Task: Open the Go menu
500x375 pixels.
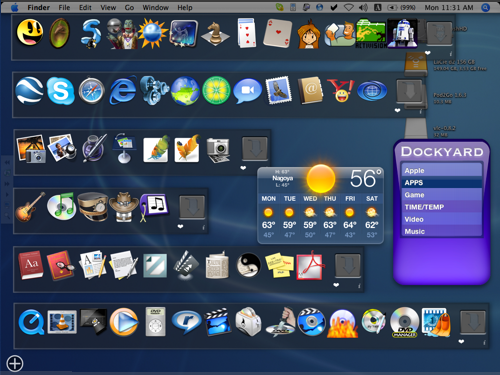Action: click(129, 7)
